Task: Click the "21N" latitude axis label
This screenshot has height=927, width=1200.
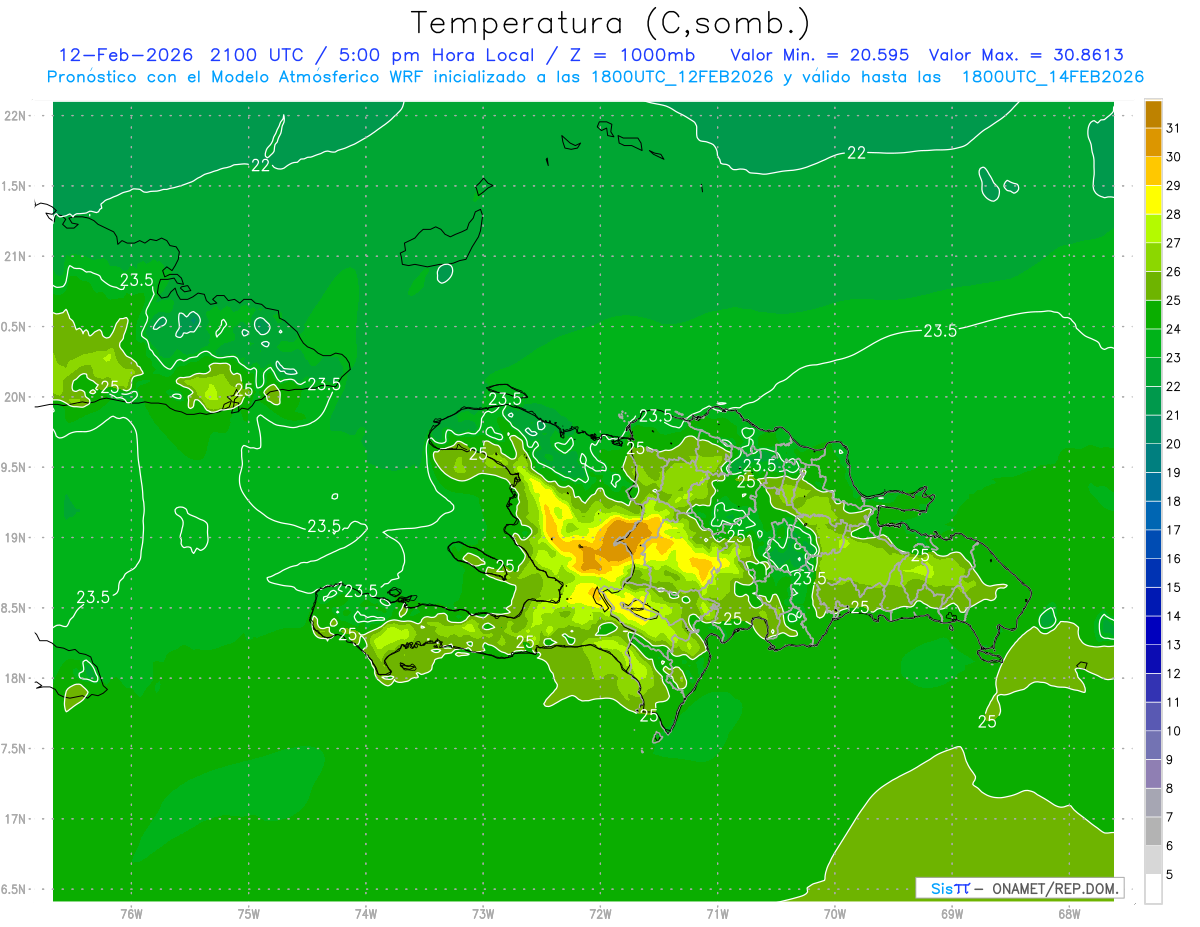Action: point(15,257)
